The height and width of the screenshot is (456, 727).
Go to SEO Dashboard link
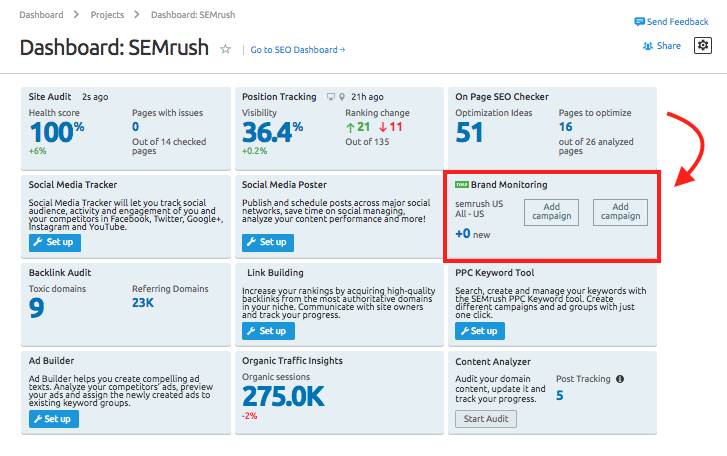coord(298,50)
